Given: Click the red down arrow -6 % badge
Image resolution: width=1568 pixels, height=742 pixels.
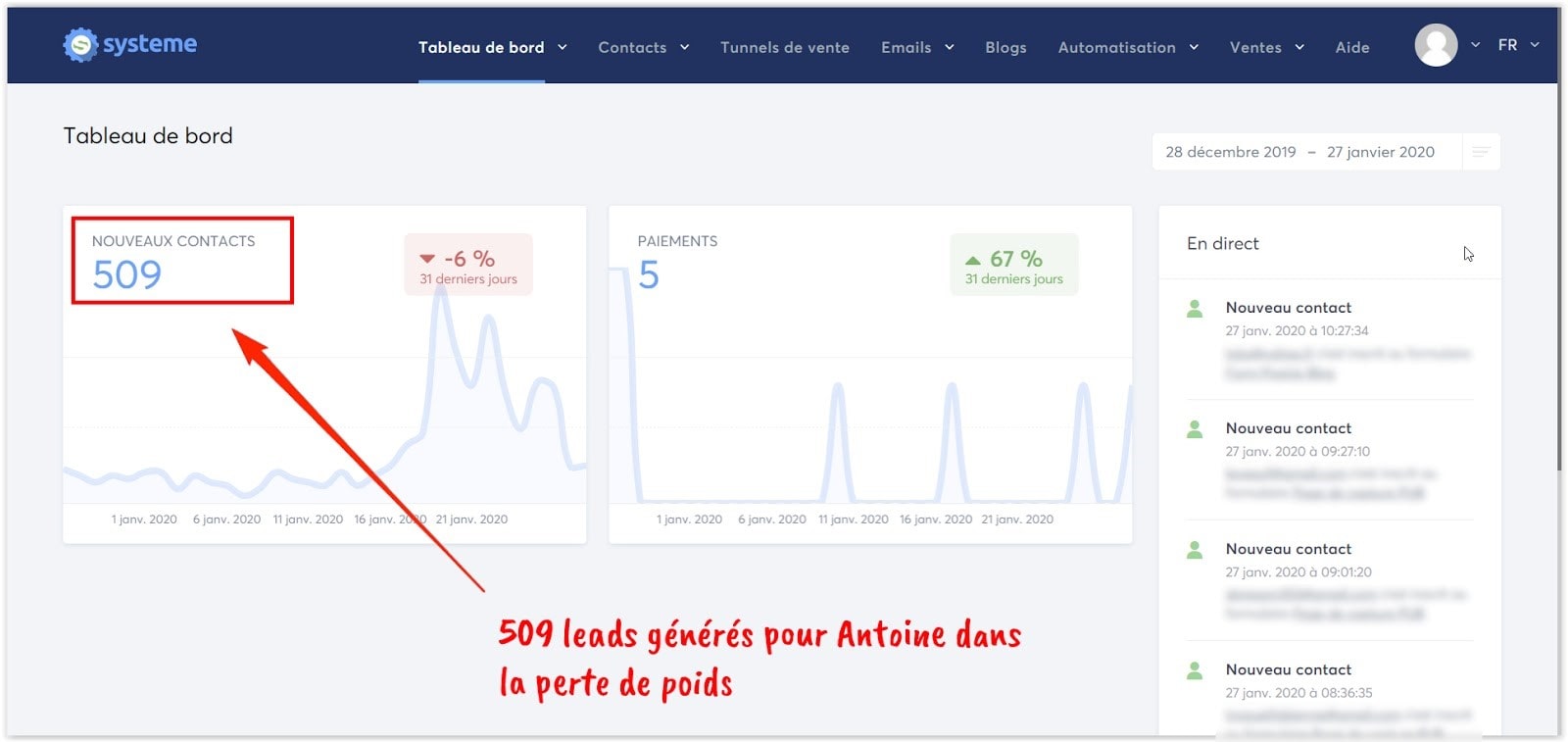Looking at the screenshot, I should (x=468, y=265).
